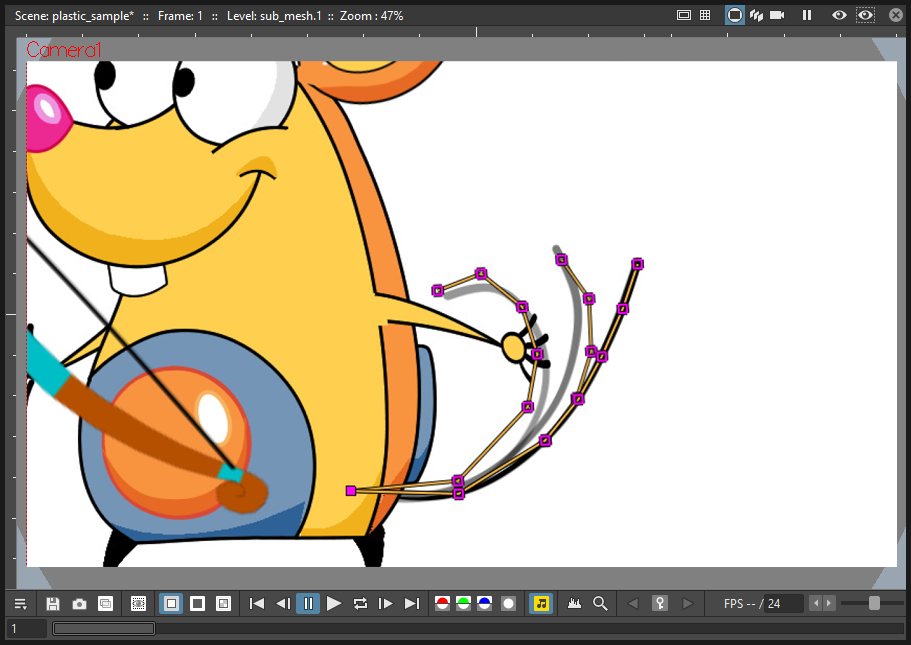Take a snapshot with the camera icon
The width and height of the screenshot is (911, 645).
(79, 604)
